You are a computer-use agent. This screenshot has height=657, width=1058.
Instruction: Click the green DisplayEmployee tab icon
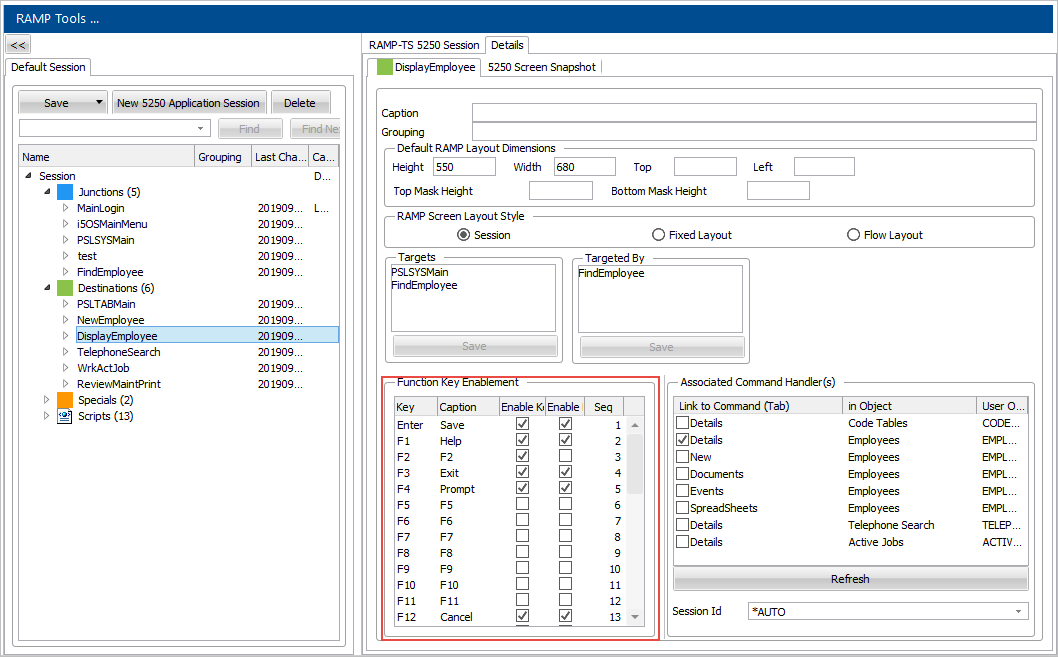coord(384,67)
